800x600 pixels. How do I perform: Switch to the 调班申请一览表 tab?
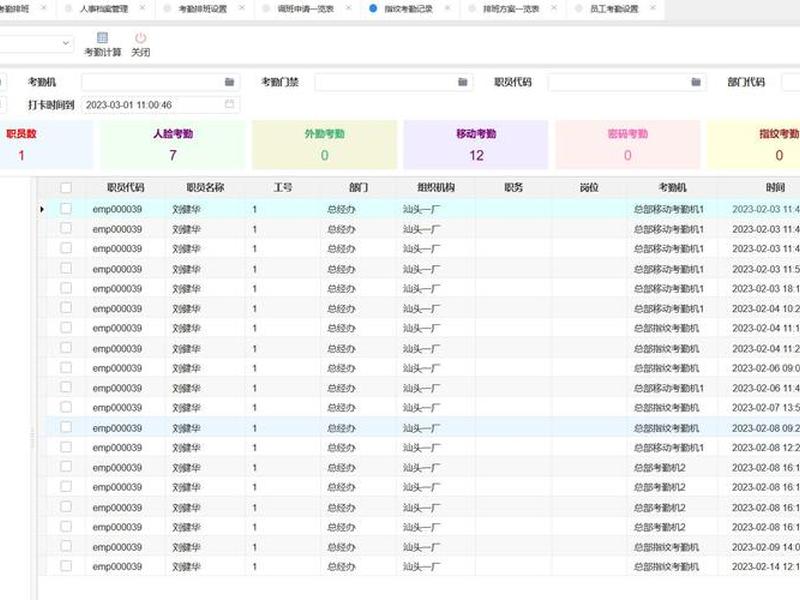tap(306, 9)
